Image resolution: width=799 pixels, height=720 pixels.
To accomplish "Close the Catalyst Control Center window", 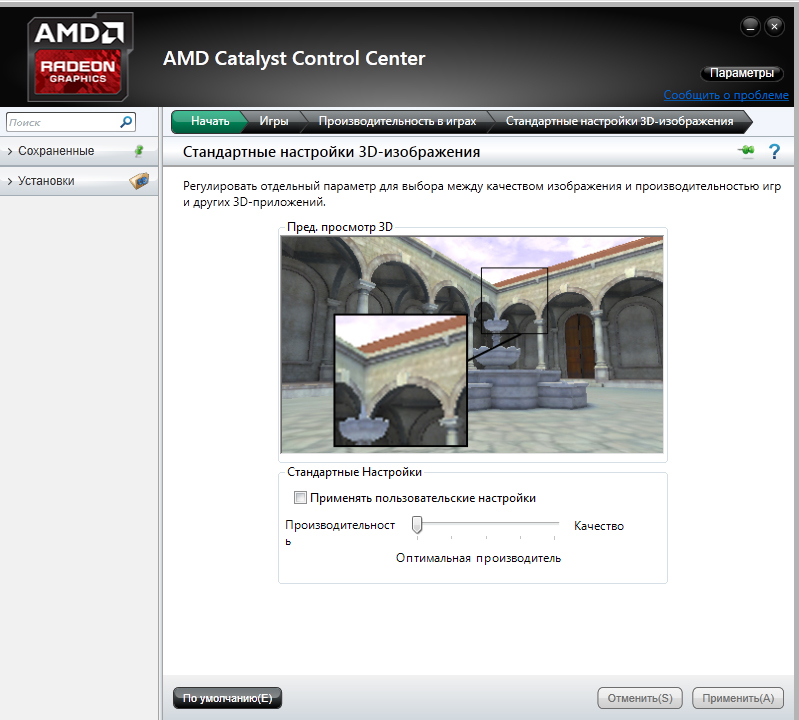I will click(774, 26).
